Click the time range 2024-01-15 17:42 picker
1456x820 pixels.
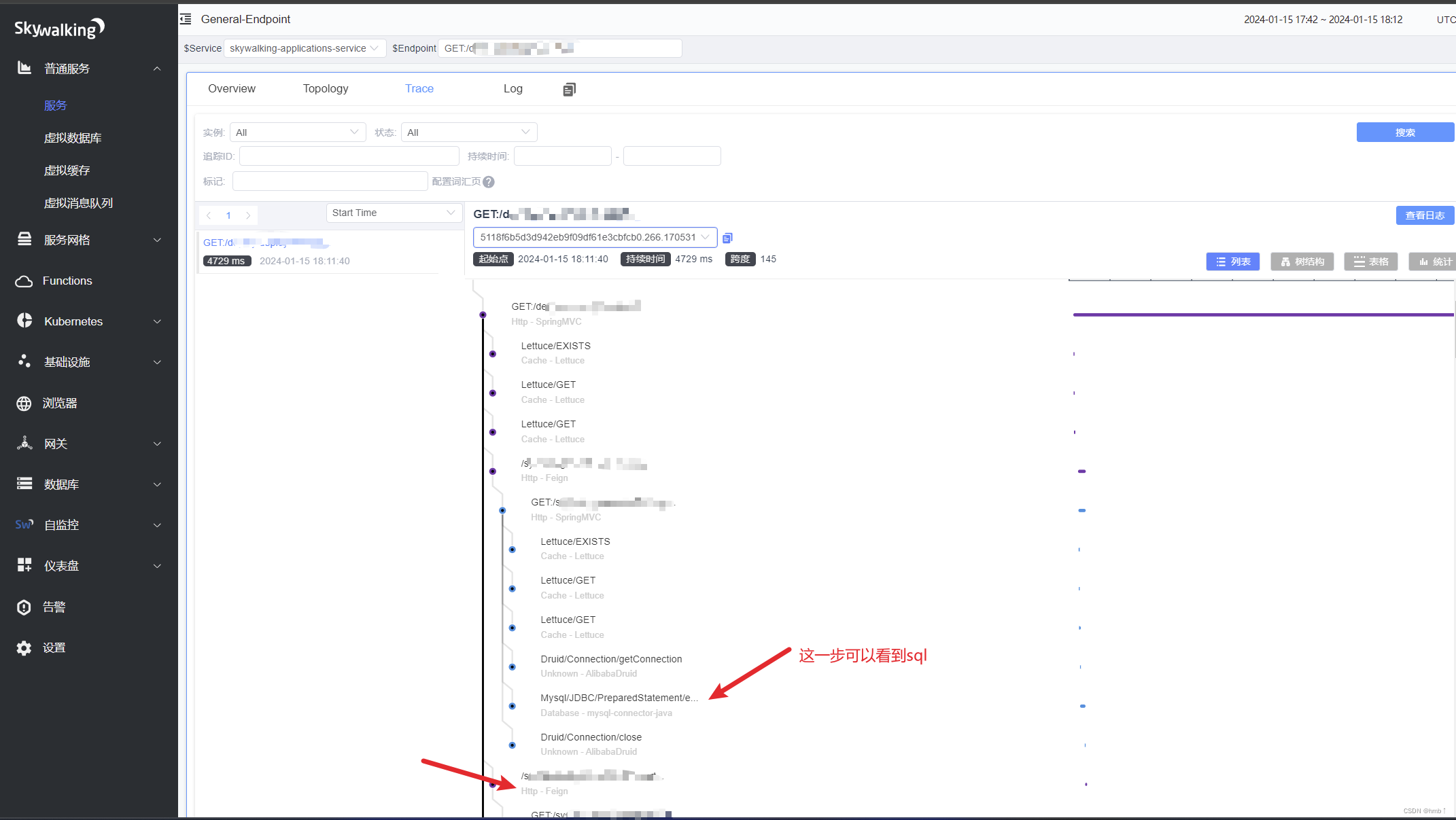[1323, 20]
